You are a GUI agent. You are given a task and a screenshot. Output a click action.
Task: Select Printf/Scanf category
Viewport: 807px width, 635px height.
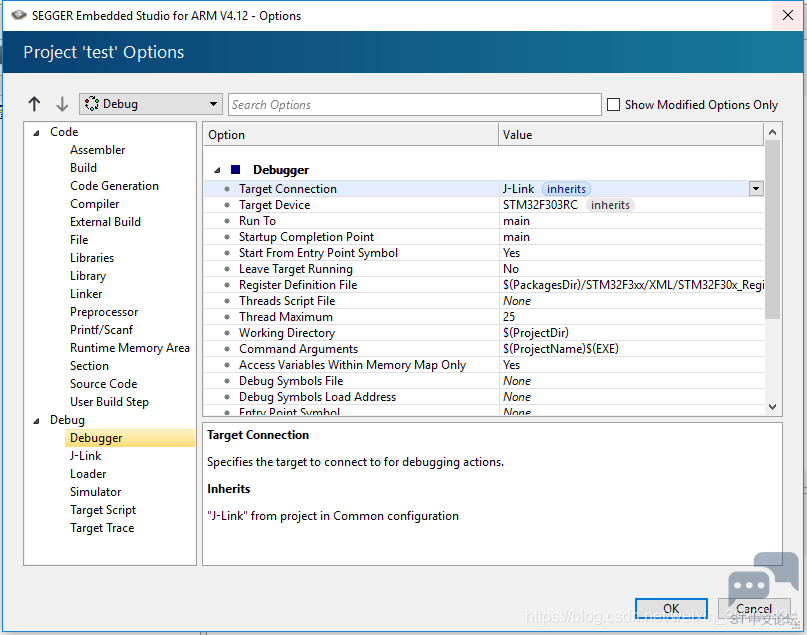pyautogui.click(x=101, y=330)
